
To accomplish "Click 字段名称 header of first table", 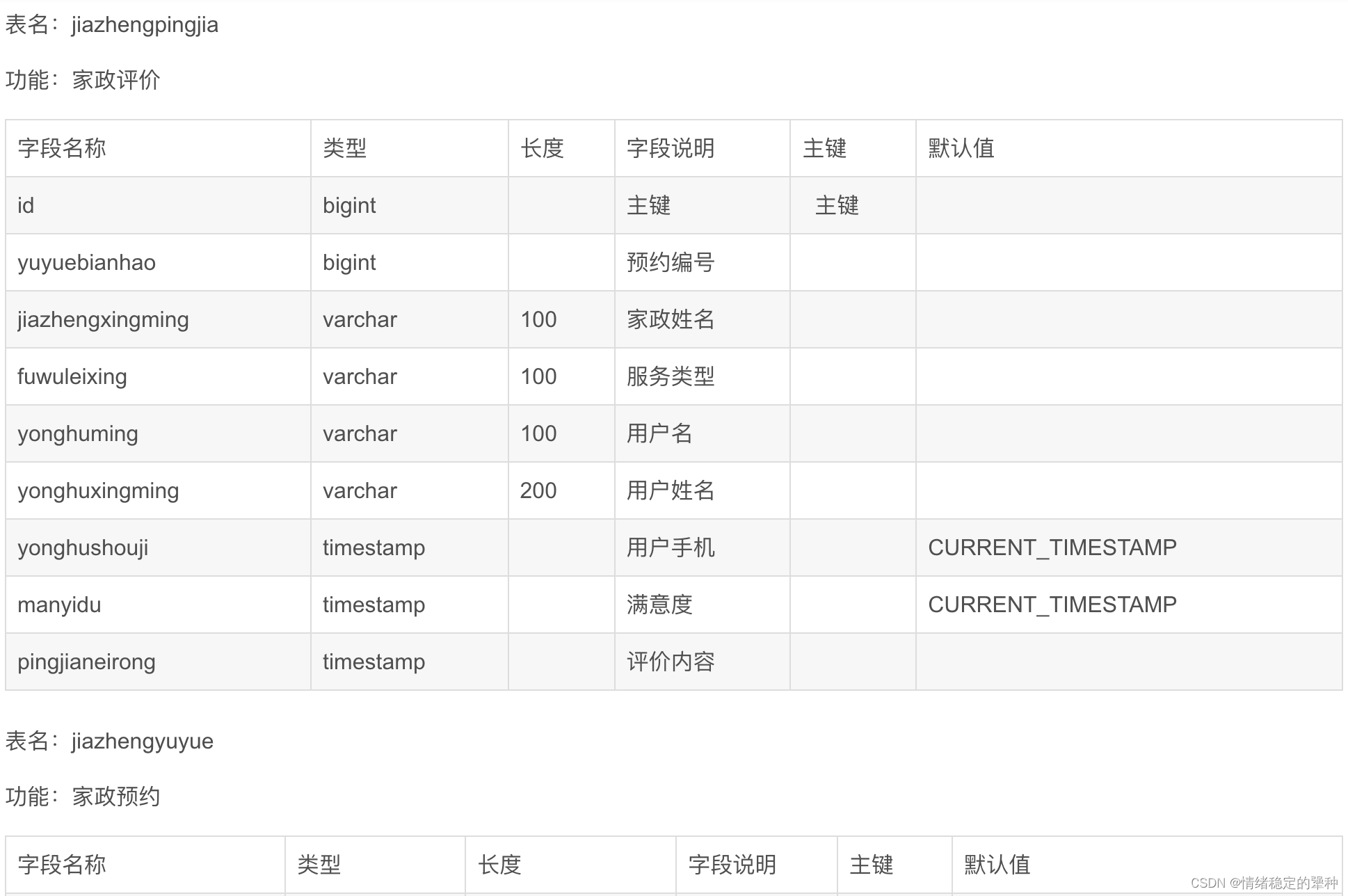I will [x=62, y=148].
